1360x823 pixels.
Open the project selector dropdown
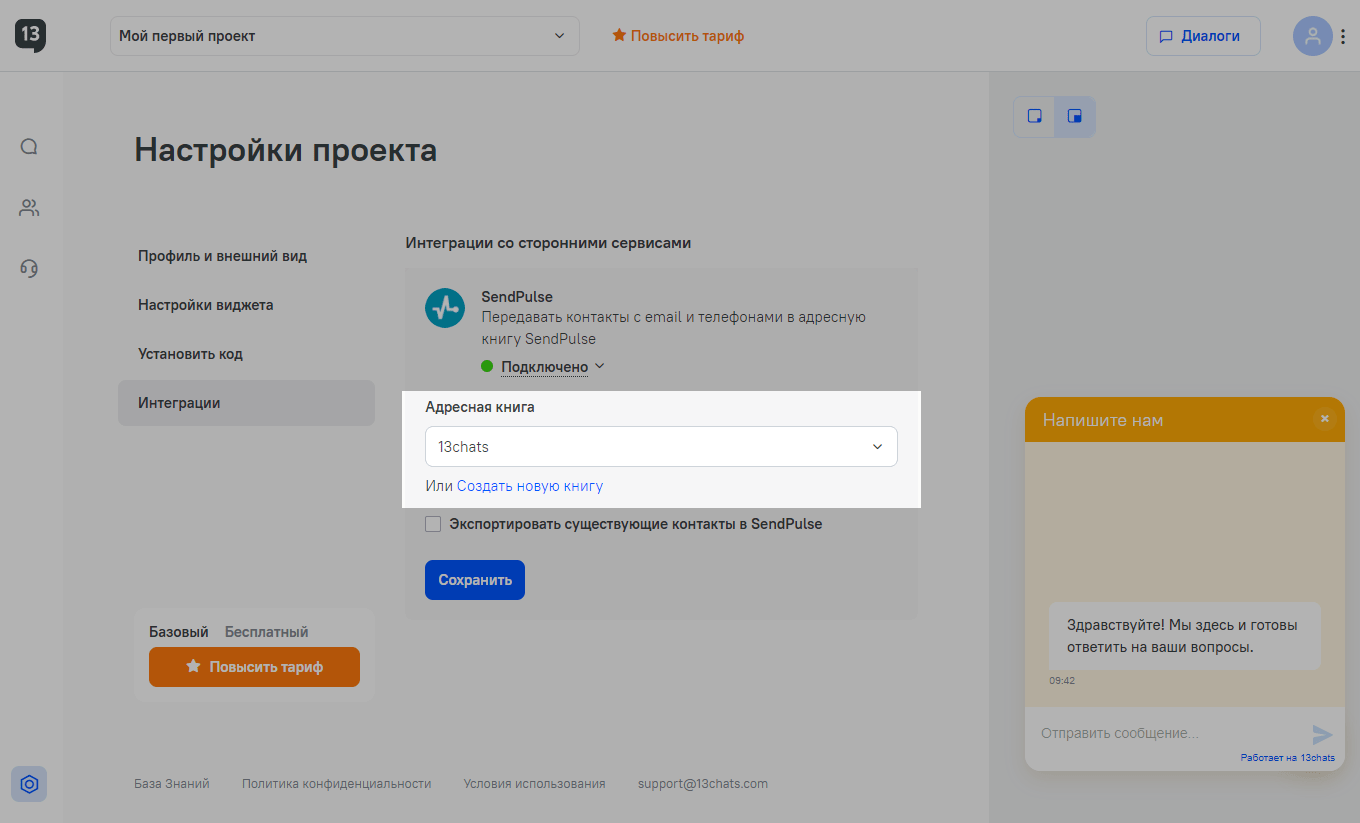tap(344, 36)
